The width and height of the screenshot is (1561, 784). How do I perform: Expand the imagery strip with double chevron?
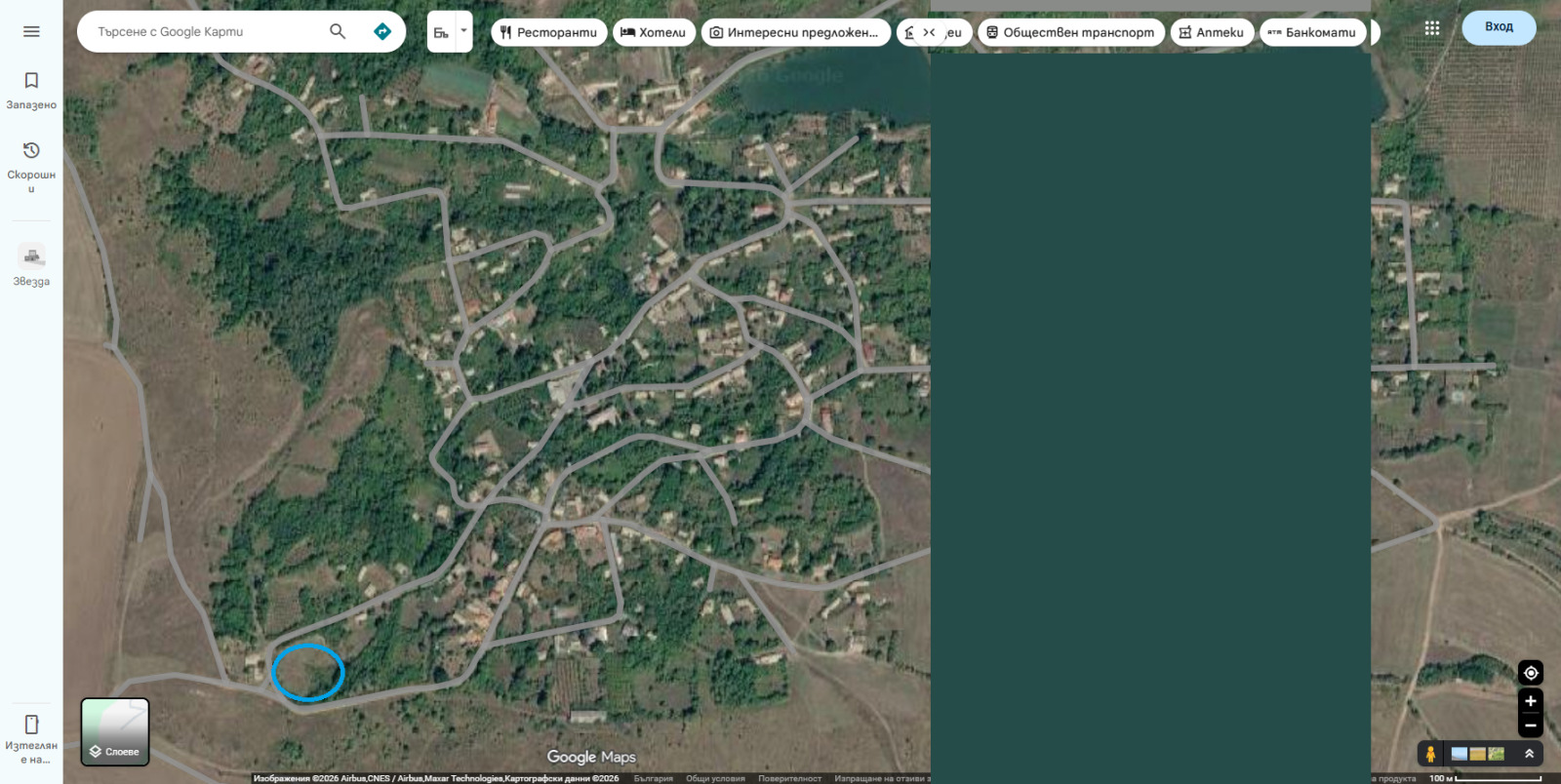pyautogui.click(x=1529, y=754)
